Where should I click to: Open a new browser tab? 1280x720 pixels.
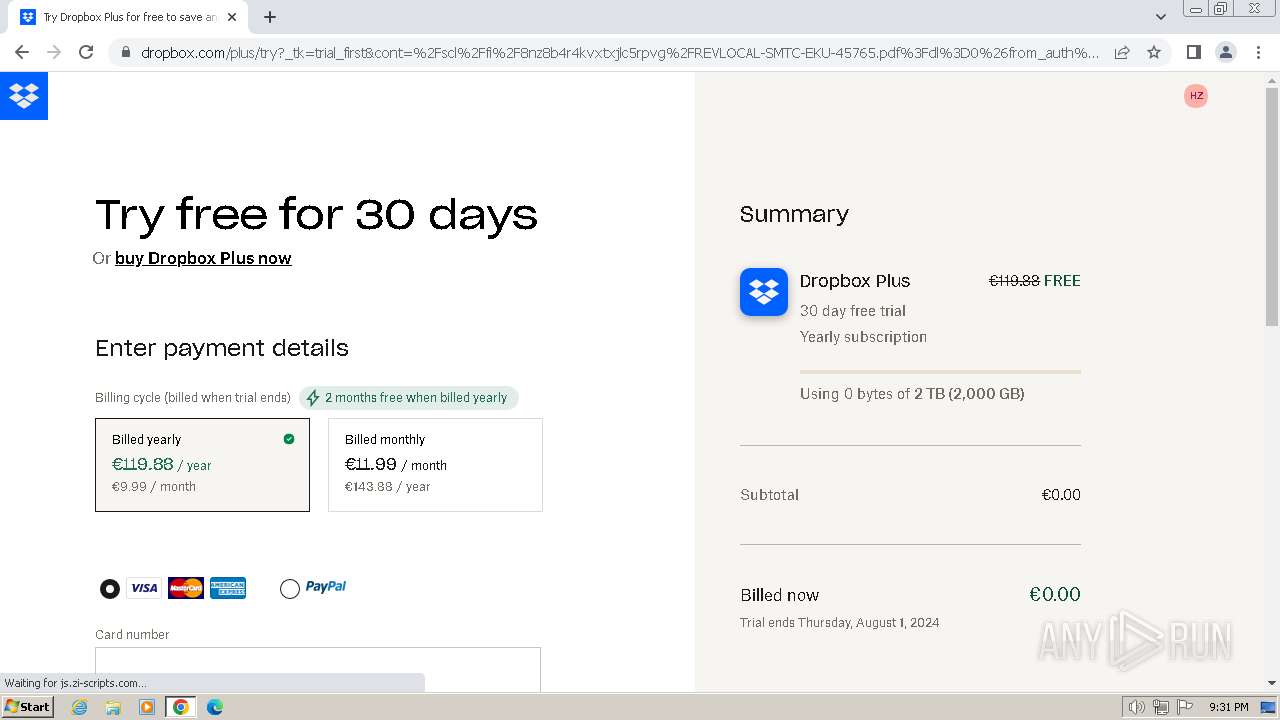tap(270, 17)
